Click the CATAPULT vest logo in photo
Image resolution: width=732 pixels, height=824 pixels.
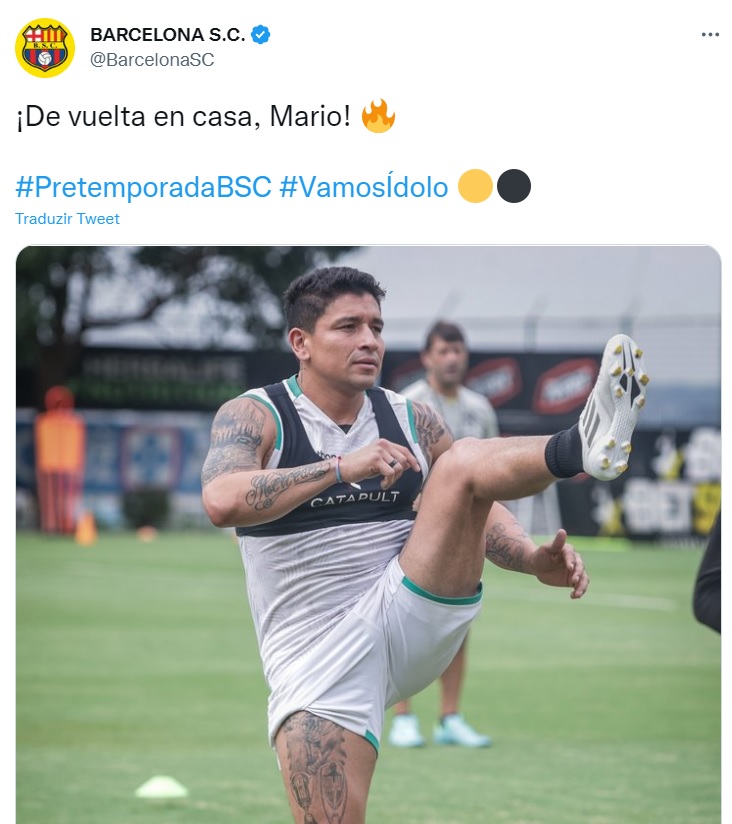click(x=355, y=498)
